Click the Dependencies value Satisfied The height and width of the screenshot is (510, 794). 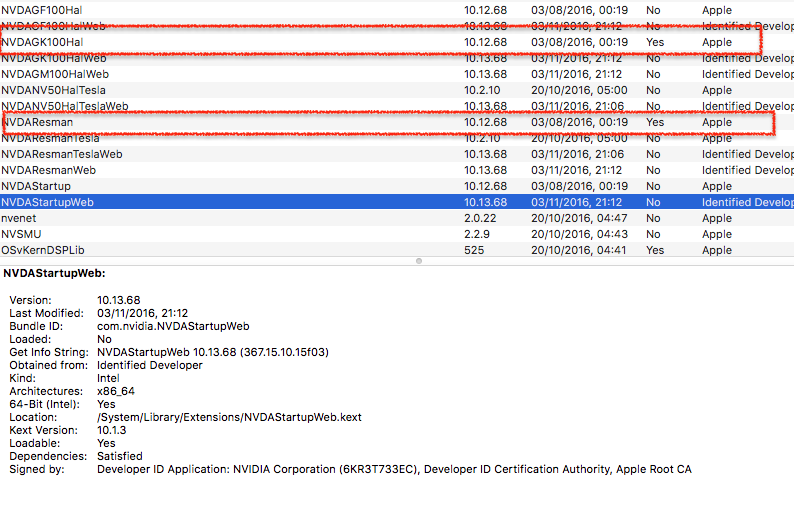click(120, 456)
